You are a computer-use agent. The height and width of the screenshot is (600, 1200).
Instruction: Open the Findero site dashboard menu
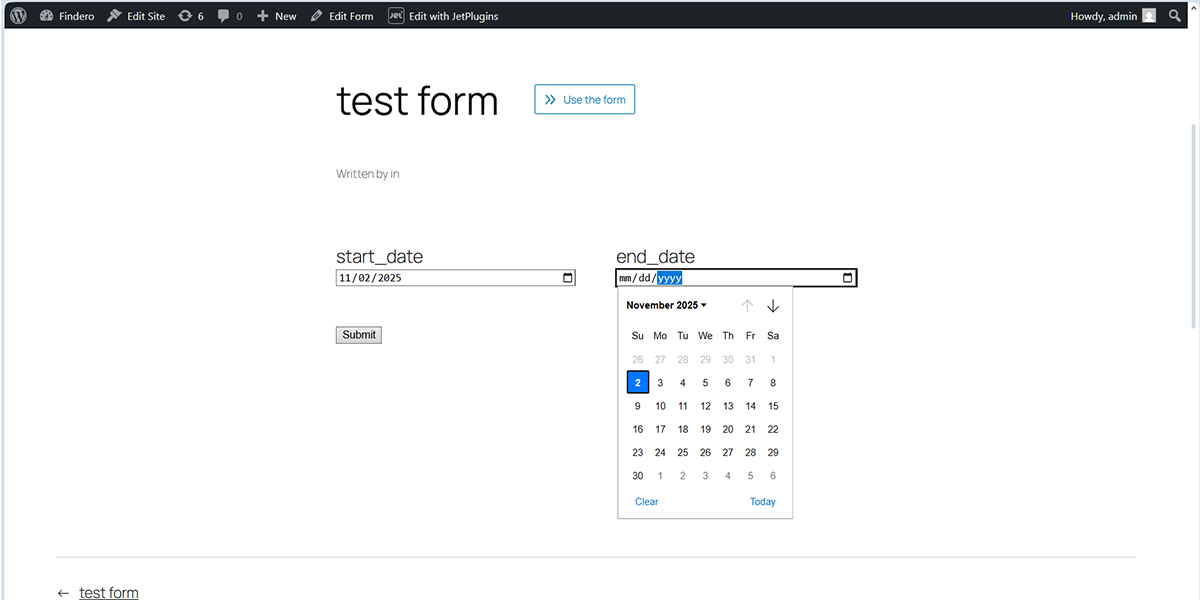click(x=67, y=16)
